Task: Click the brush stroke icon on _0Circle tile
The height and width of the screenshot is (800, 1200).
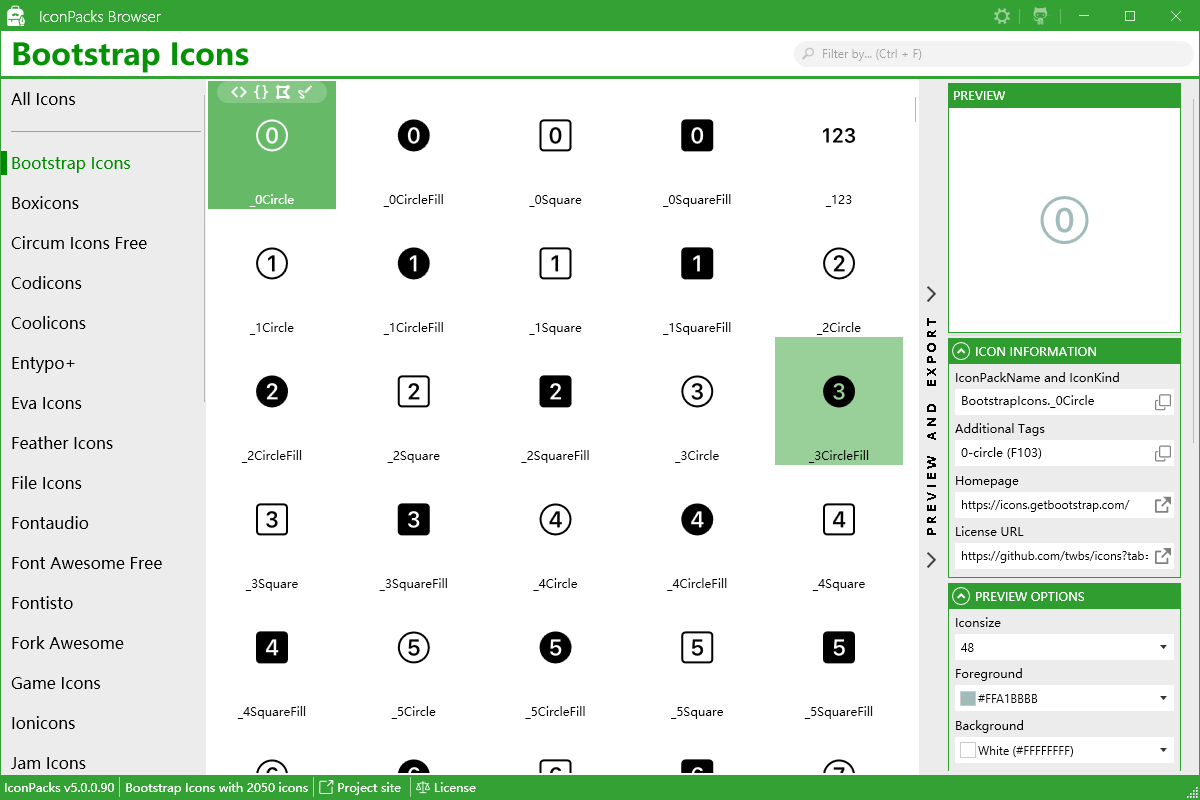Action: click(x=305, y=92)
